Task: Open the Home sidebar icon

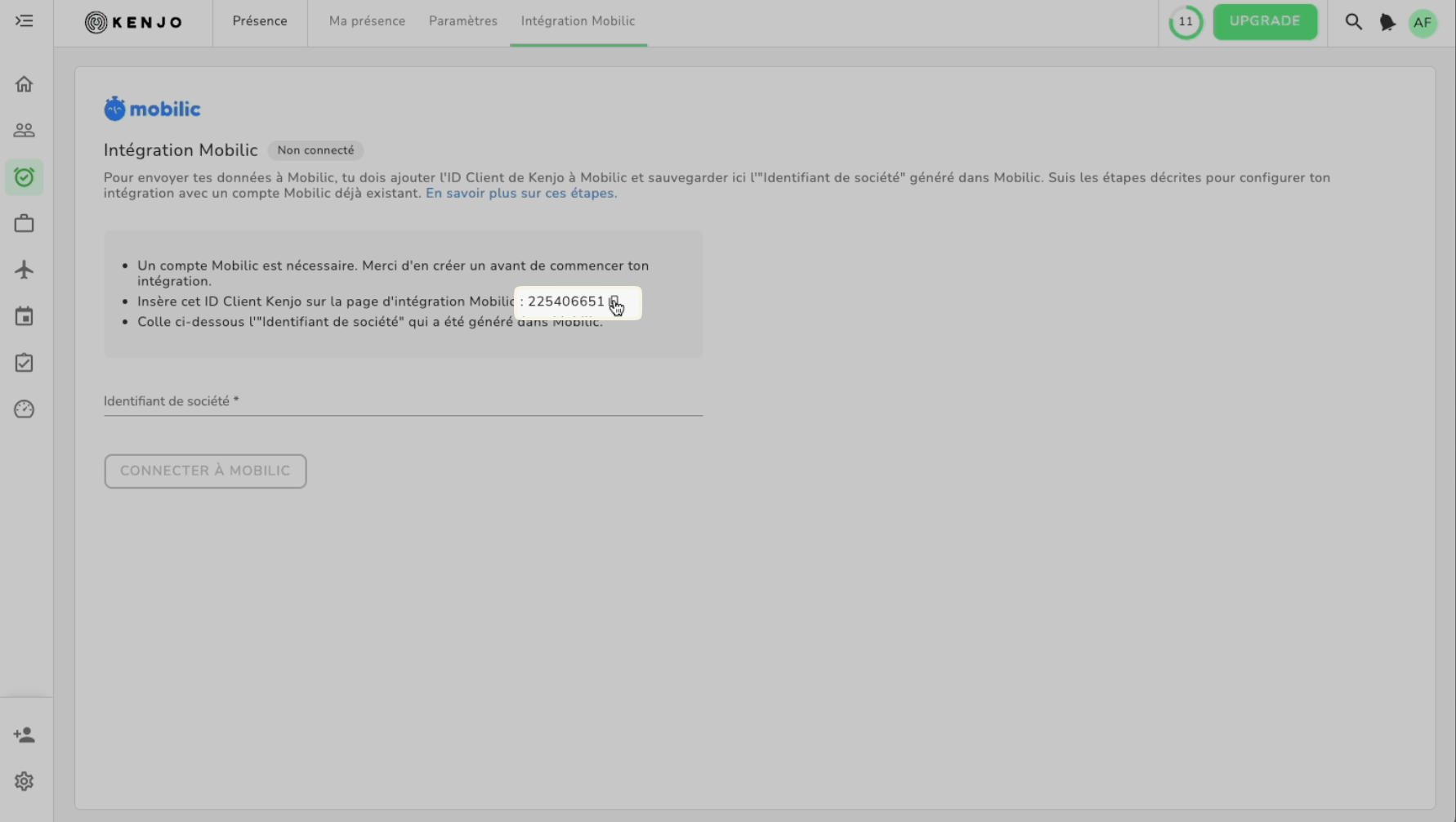Action: (x=25, y=84)
